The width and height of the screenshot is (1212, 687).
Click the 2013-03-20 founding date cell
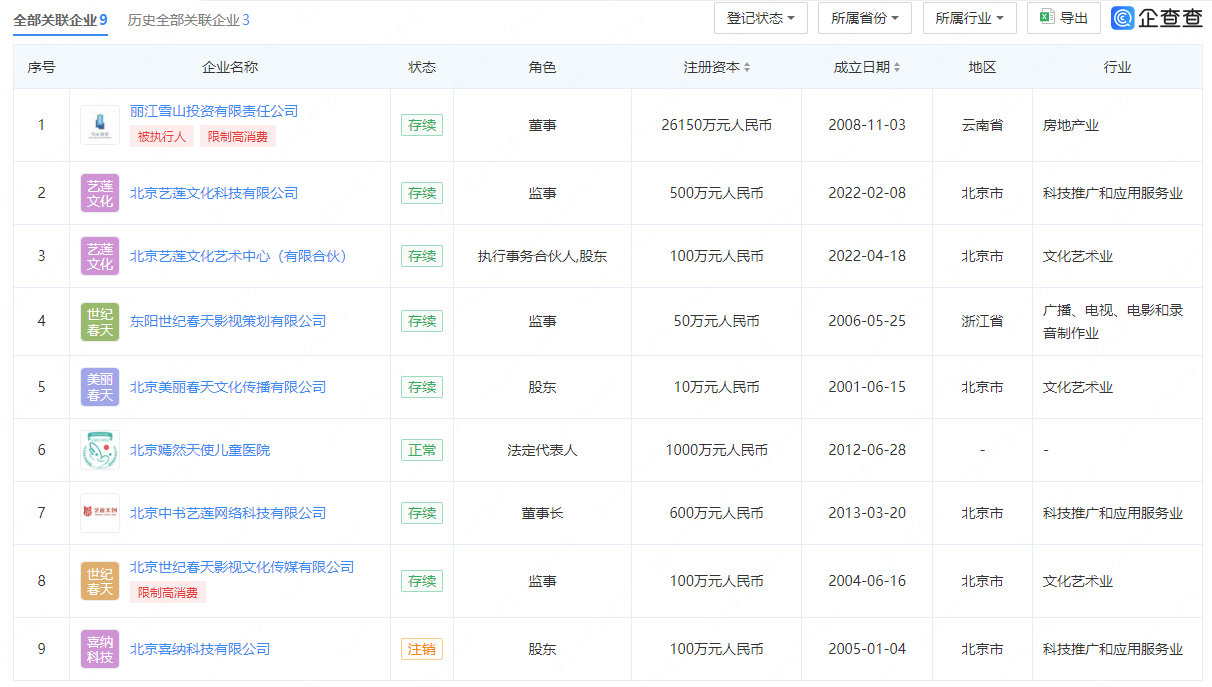pos(867,513)
